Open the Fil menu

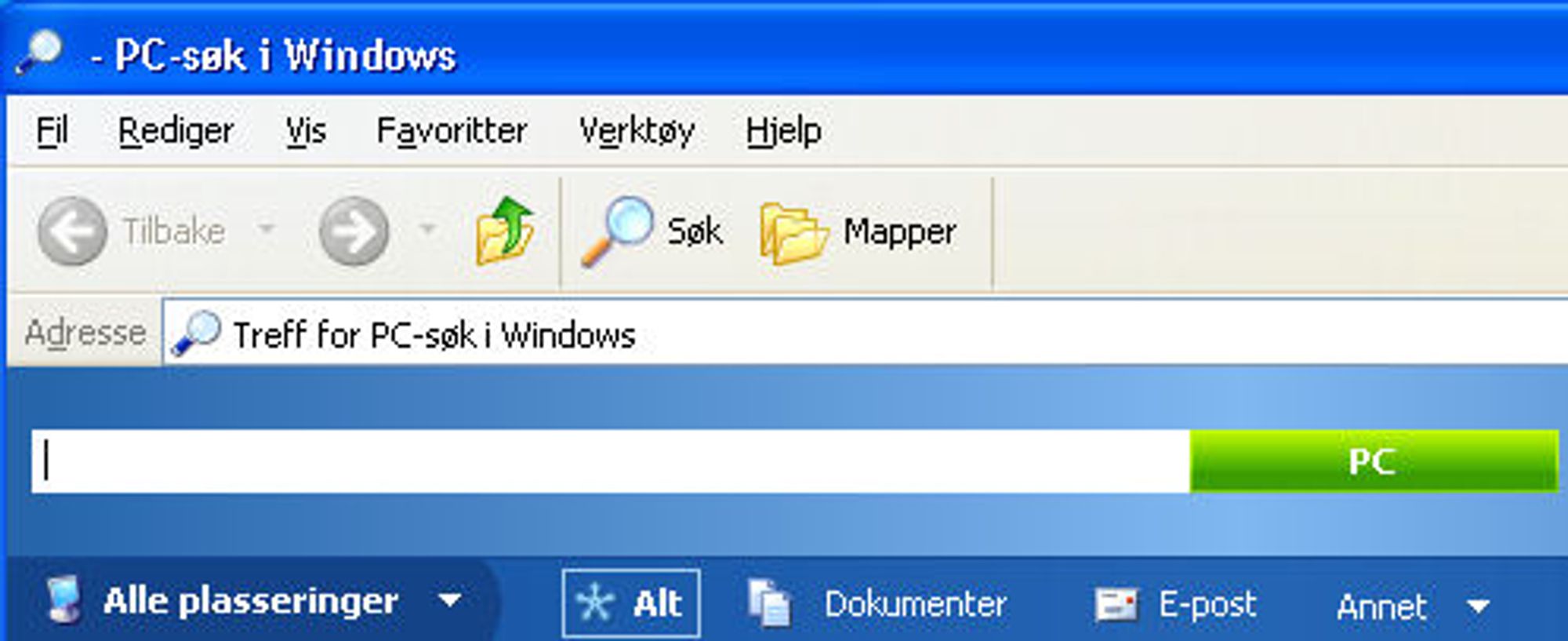53,130
